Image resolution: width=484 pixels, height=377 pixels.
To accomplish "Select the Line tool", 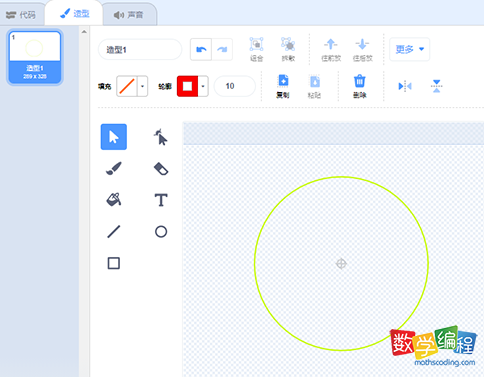I will tap(114, 232).
